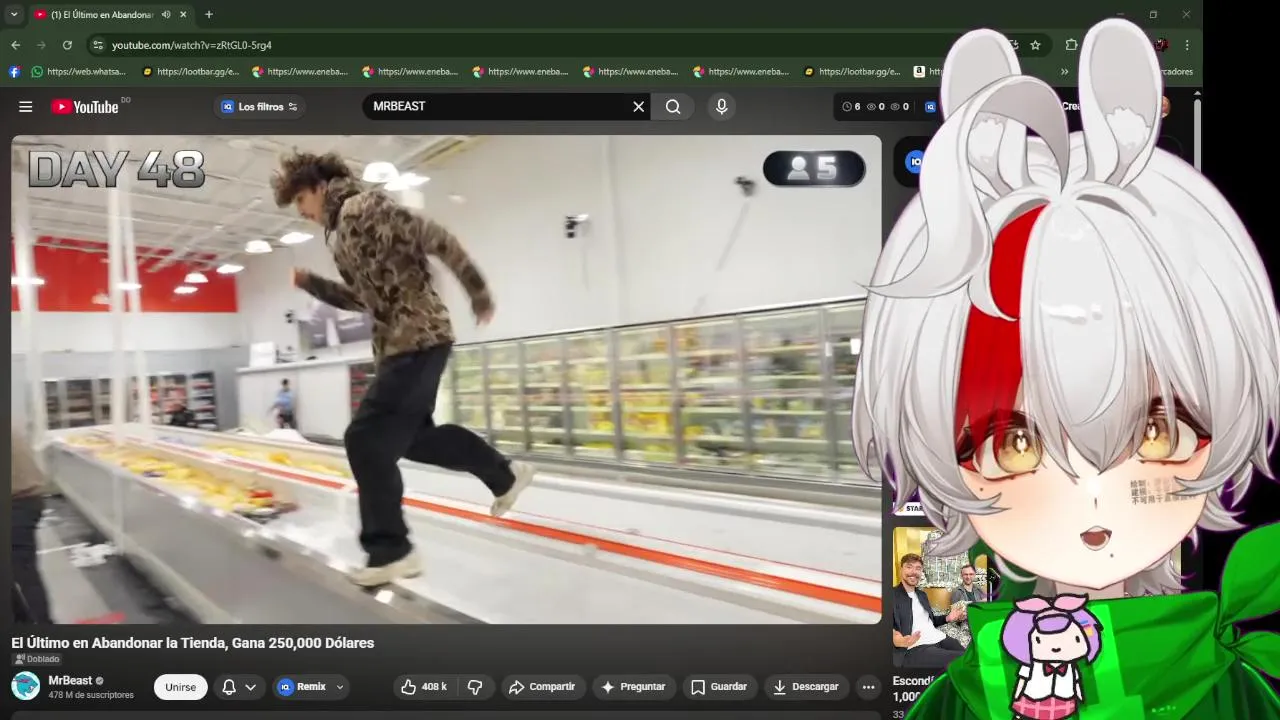Download the video via Descargar
This screenshot has width=1280, height=720.
point(806,687)
